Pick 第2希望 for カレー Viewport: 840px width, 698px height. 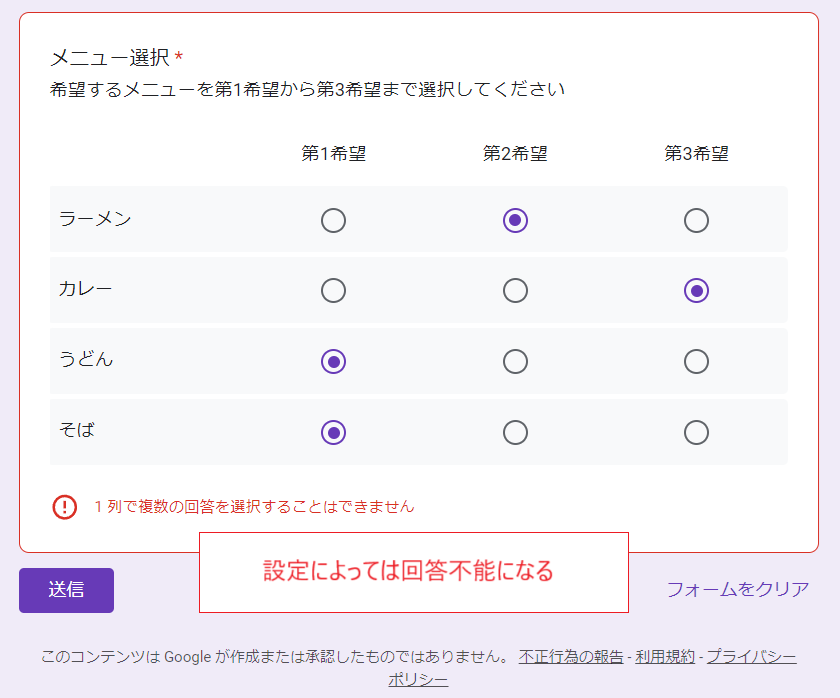pyautogui.click(x=515, y=291)
